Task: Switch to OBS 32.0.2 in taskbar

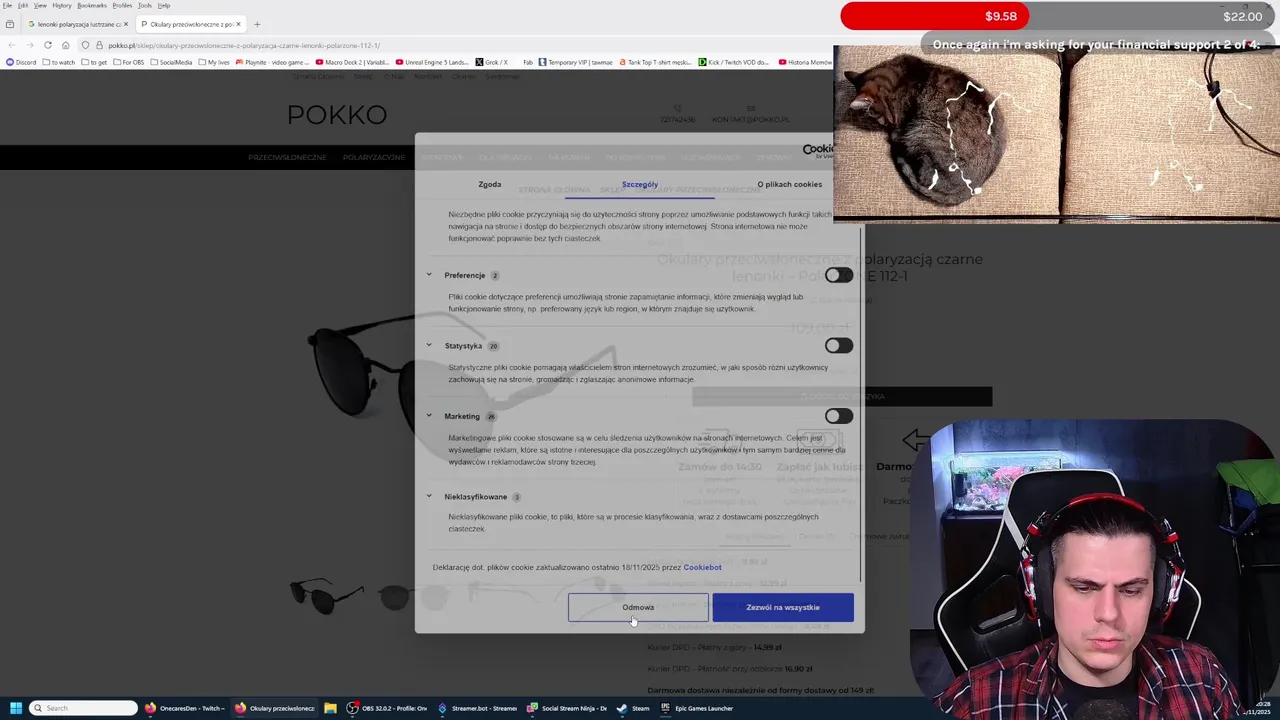Action: point(386,708)
